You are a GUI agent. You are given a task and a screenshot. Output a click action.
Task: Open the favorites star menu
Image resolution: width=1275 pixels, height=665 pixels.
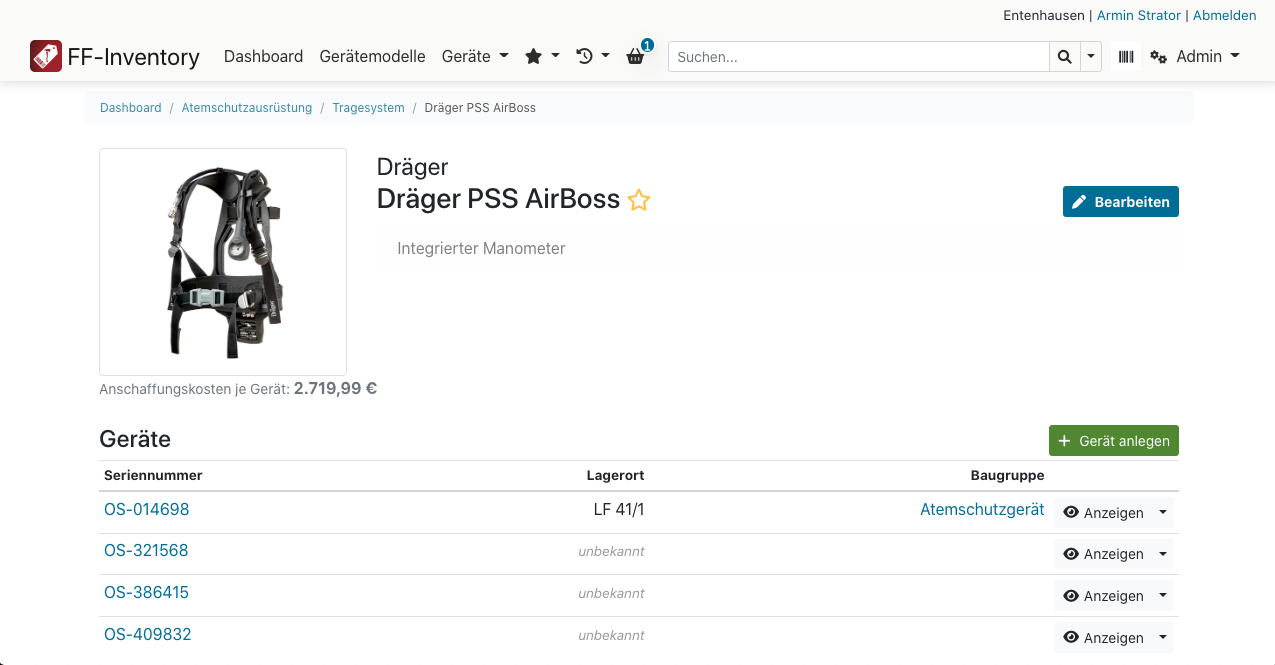541,57
